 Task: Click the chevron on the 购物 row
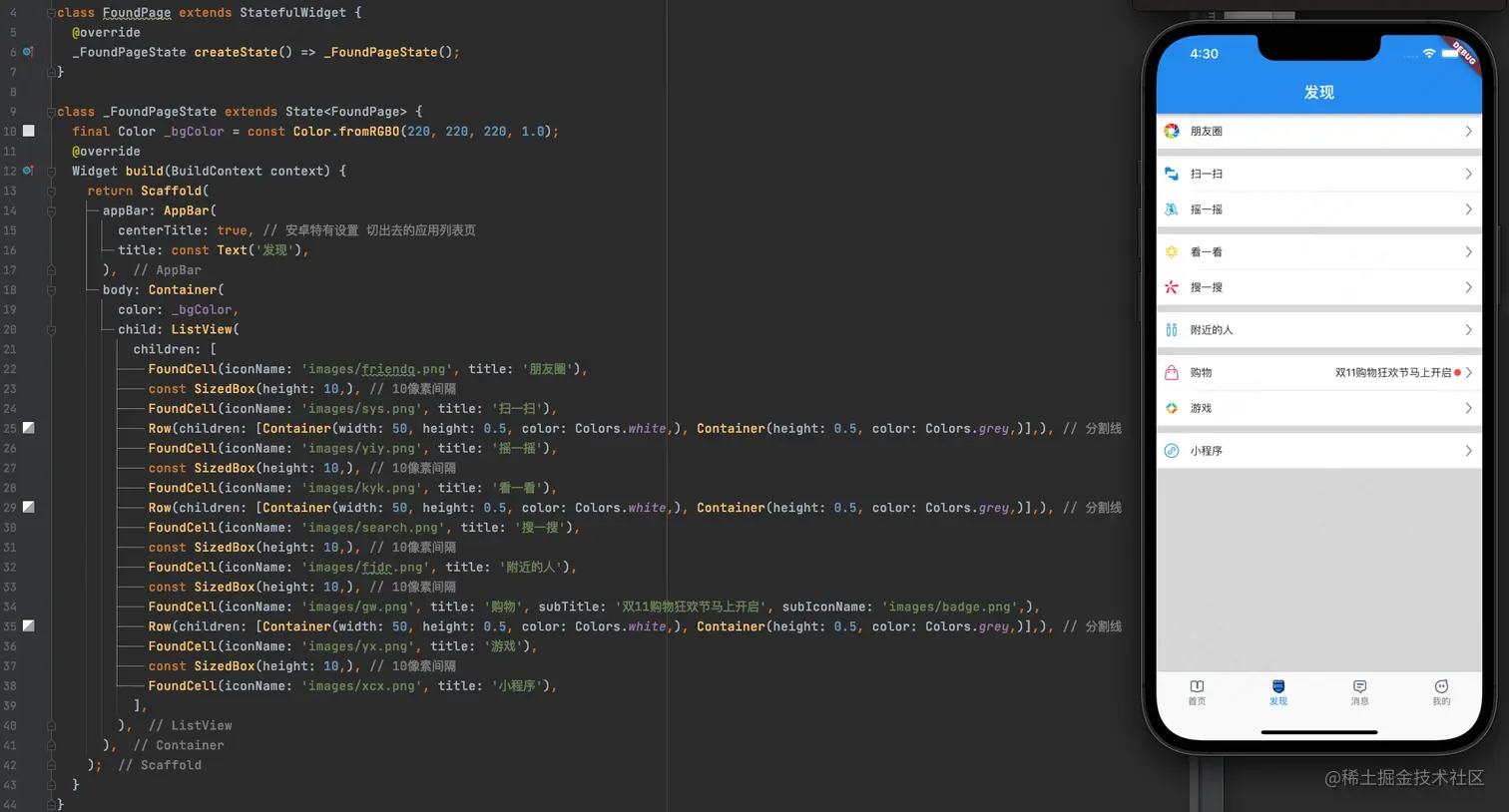(x=1468, y=373)
